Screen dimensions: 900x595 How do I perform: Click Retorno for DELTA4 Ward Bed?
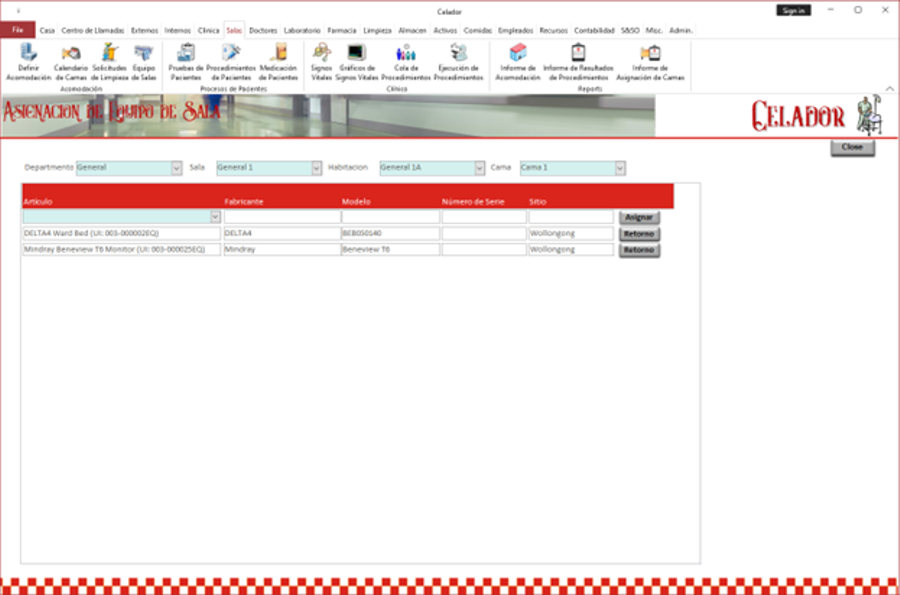coord(639,234)
